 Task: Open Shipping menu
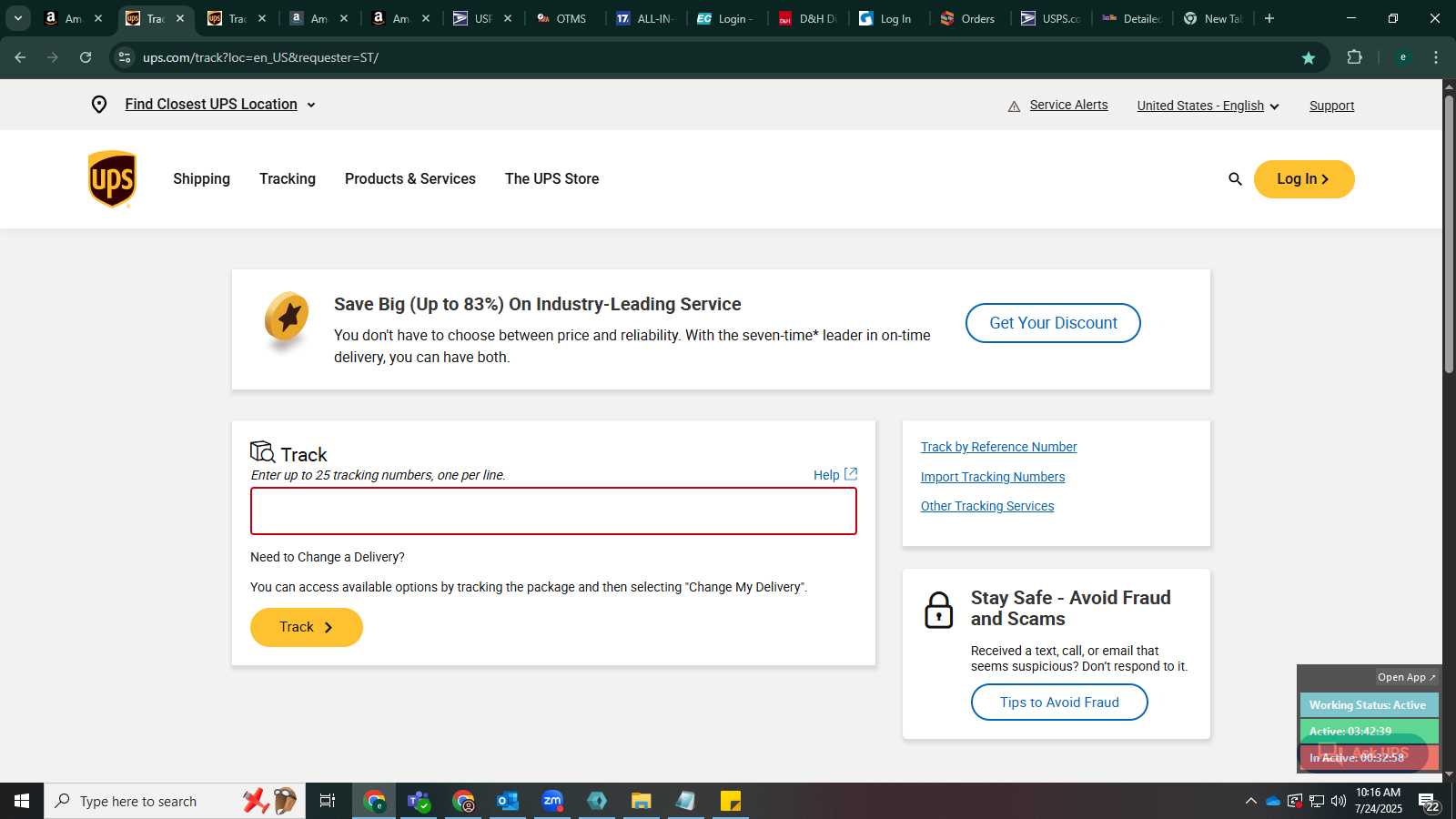coord(201,179)
